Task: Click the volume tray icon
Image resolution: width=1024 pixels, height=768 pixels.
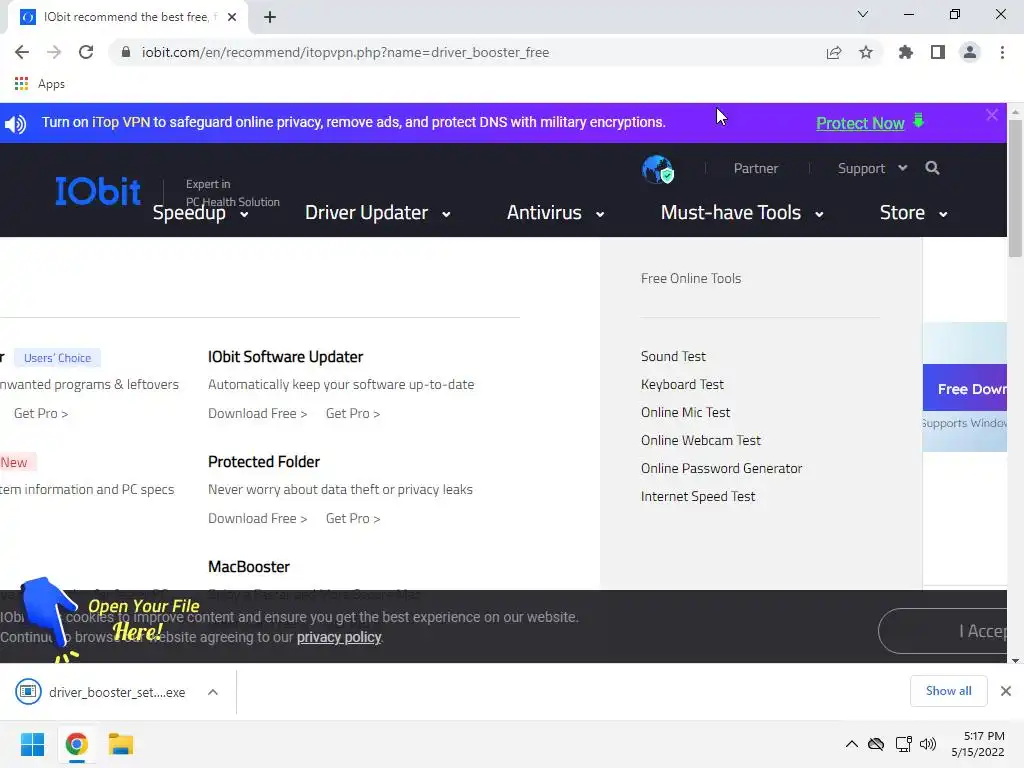Action: (x=927, y=744)
